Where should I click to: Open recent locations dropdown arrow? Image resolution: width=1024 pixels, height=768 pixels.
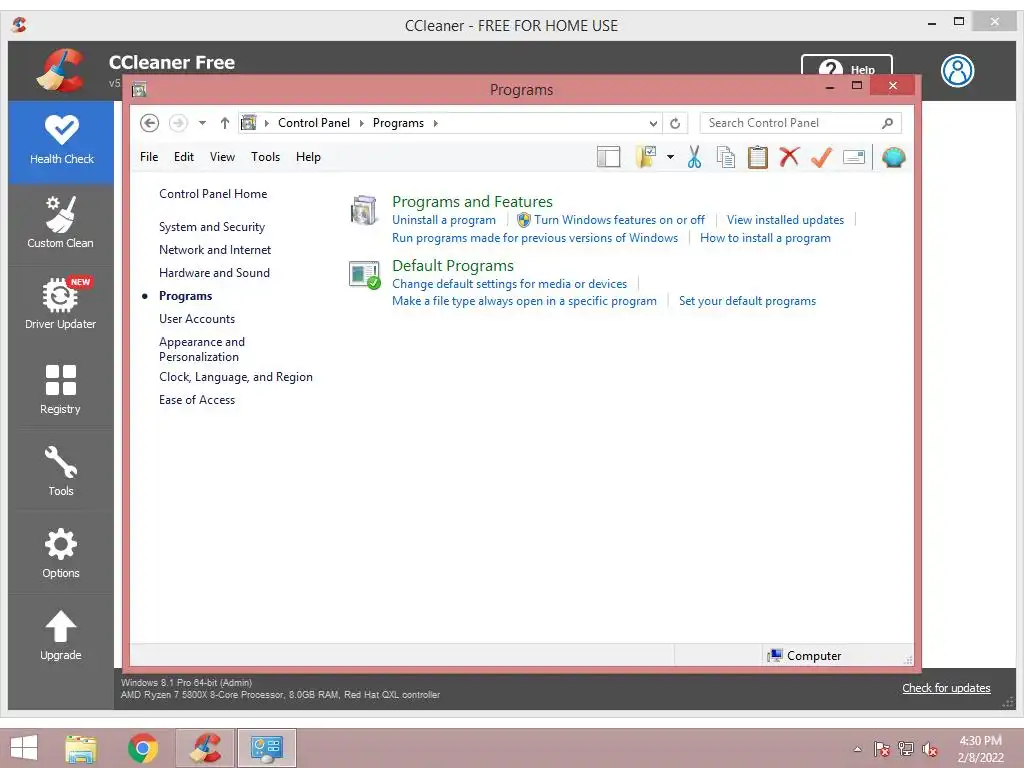[x=202, y=123]
